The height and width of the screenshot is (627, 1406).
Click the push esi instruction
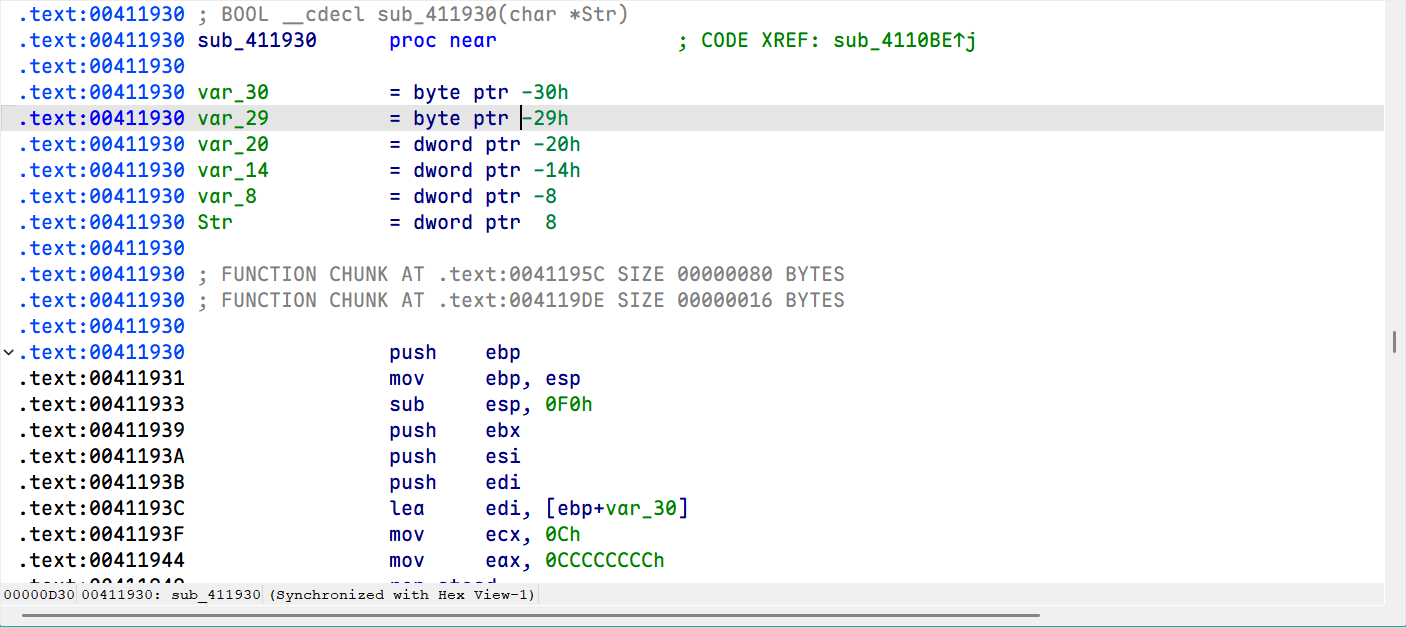click(x=455, y=456)
